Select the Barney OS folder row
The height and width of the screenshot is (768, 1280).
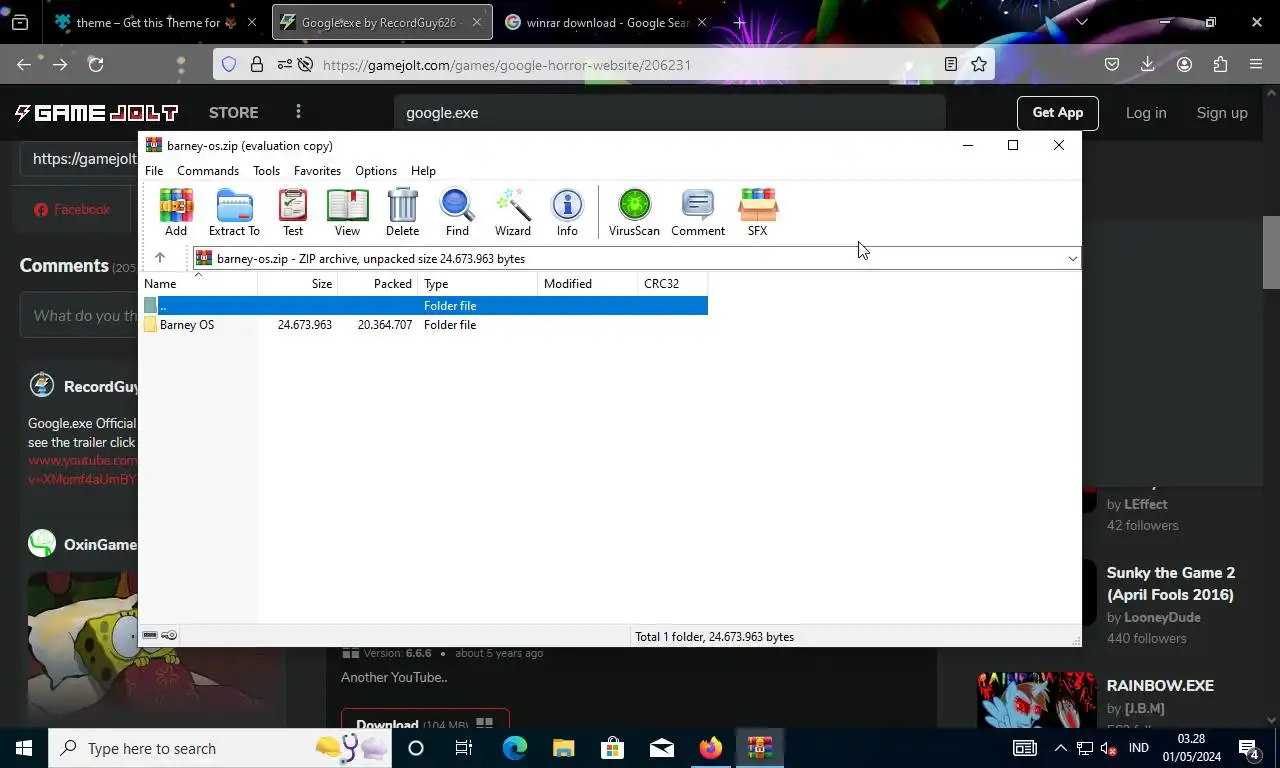(425, 325)
